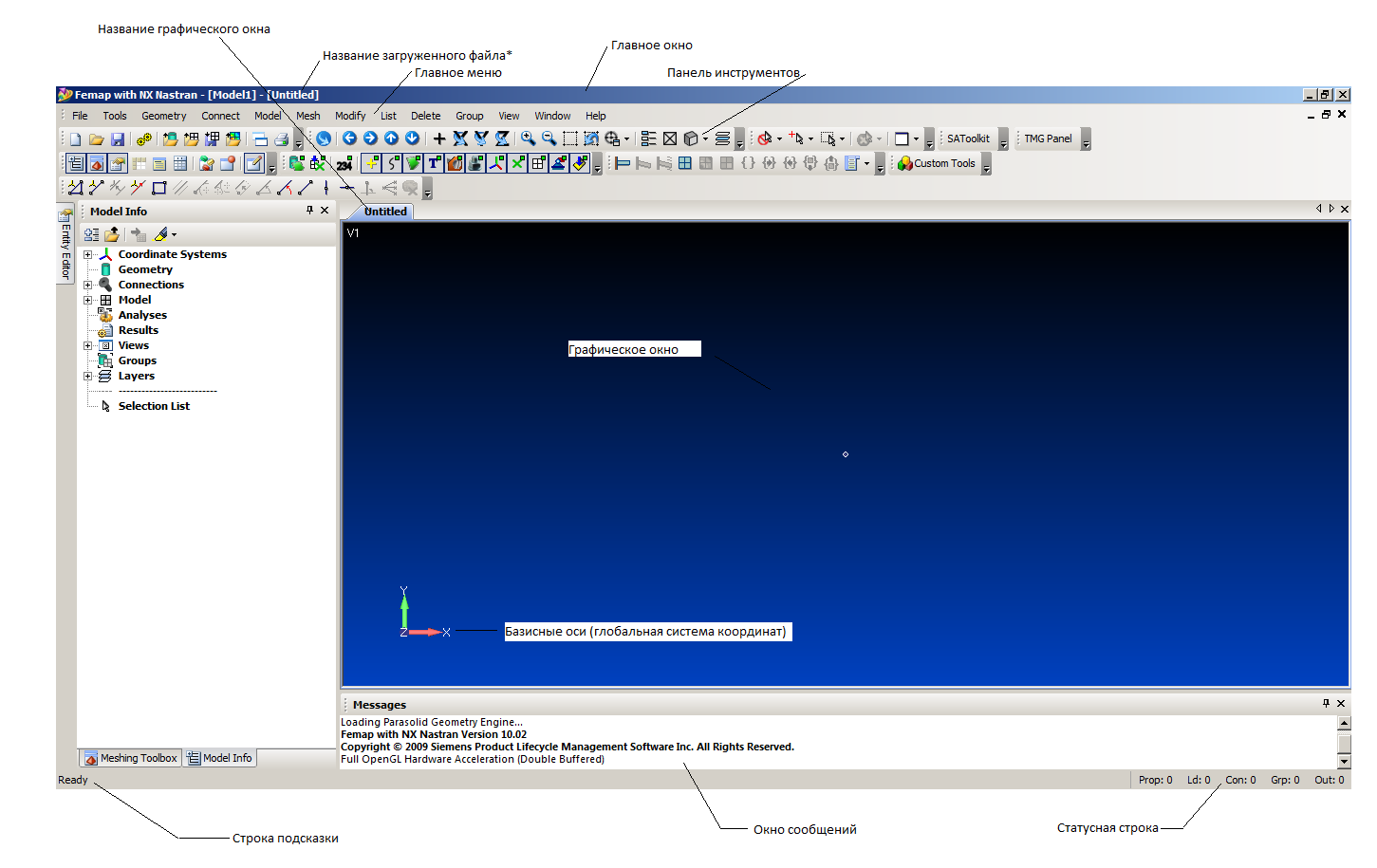Click the dynamic rotate globe icon
This screenshot has height=868, width=1377.
324,139
